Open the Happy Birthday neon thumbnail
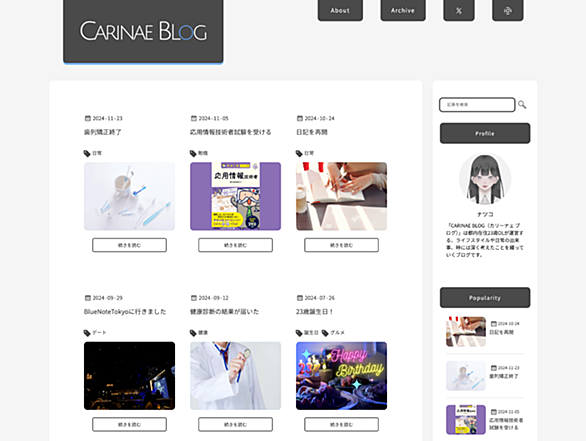 coord(342,376)
